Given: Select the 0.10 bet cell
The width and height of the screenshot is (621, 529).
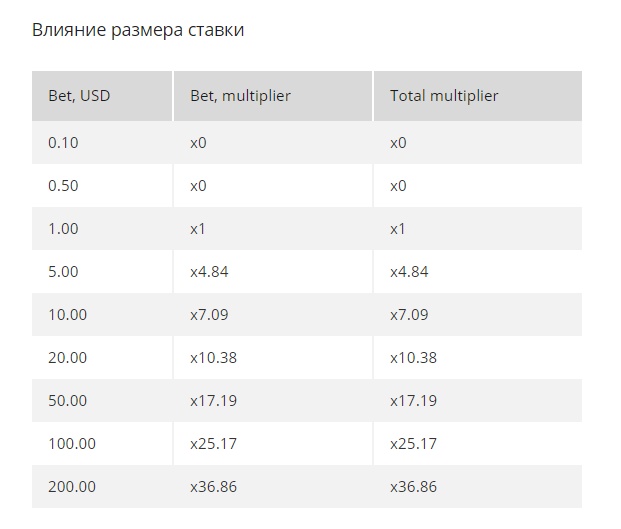Looking at the screenshot, I should 63,143.
